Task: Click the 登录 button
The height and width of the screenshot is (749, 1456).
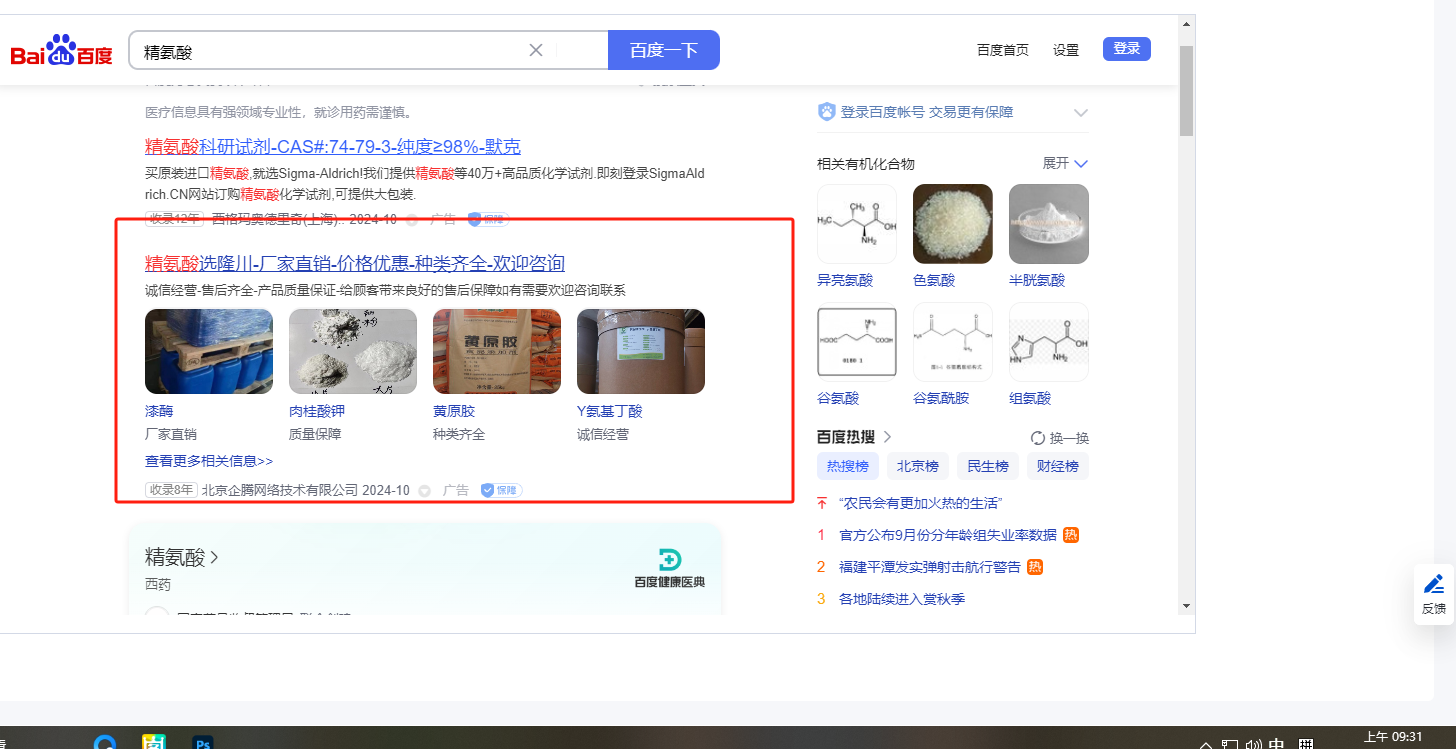Action: click(x=1127, y=49)
